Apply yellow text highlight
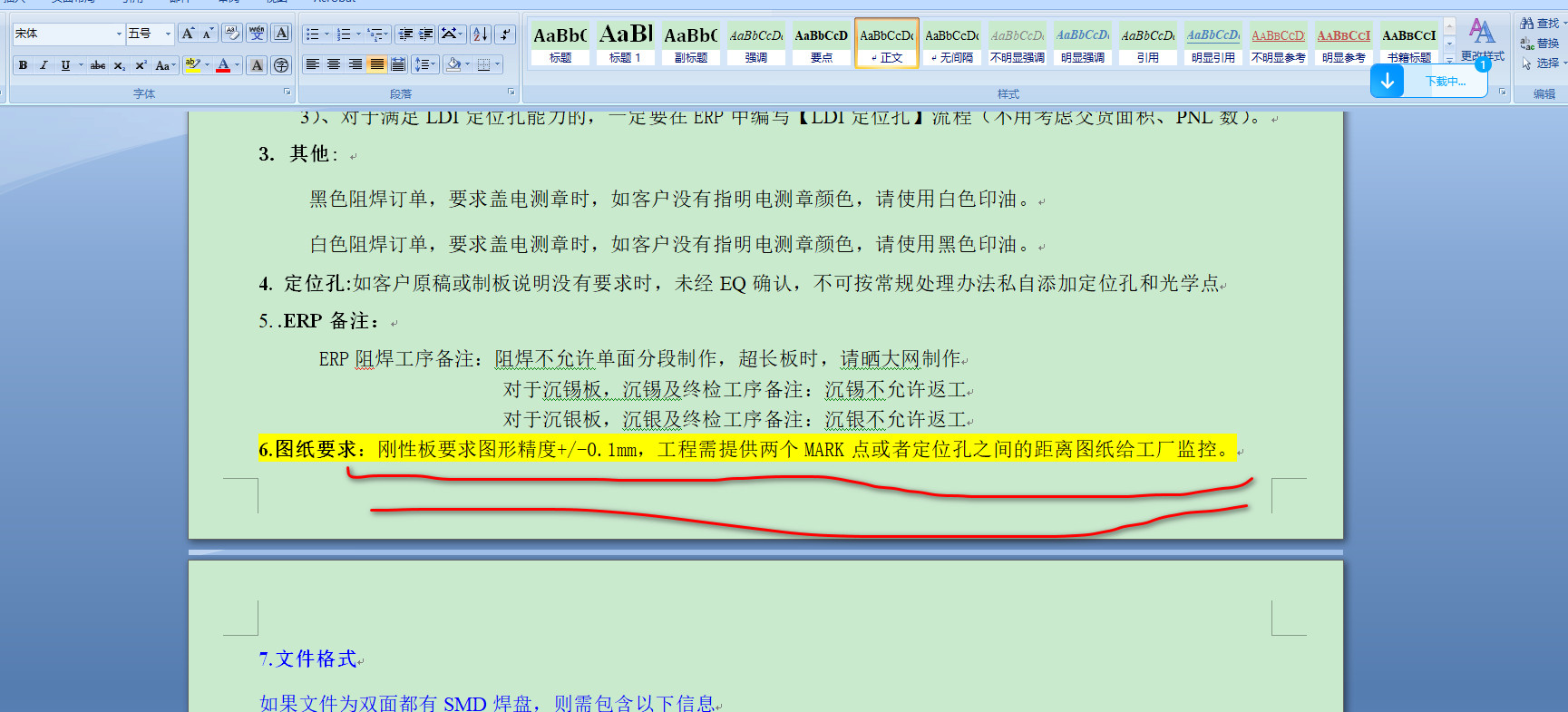Viewport: 1568px width, 712px height. click(192, 65)
